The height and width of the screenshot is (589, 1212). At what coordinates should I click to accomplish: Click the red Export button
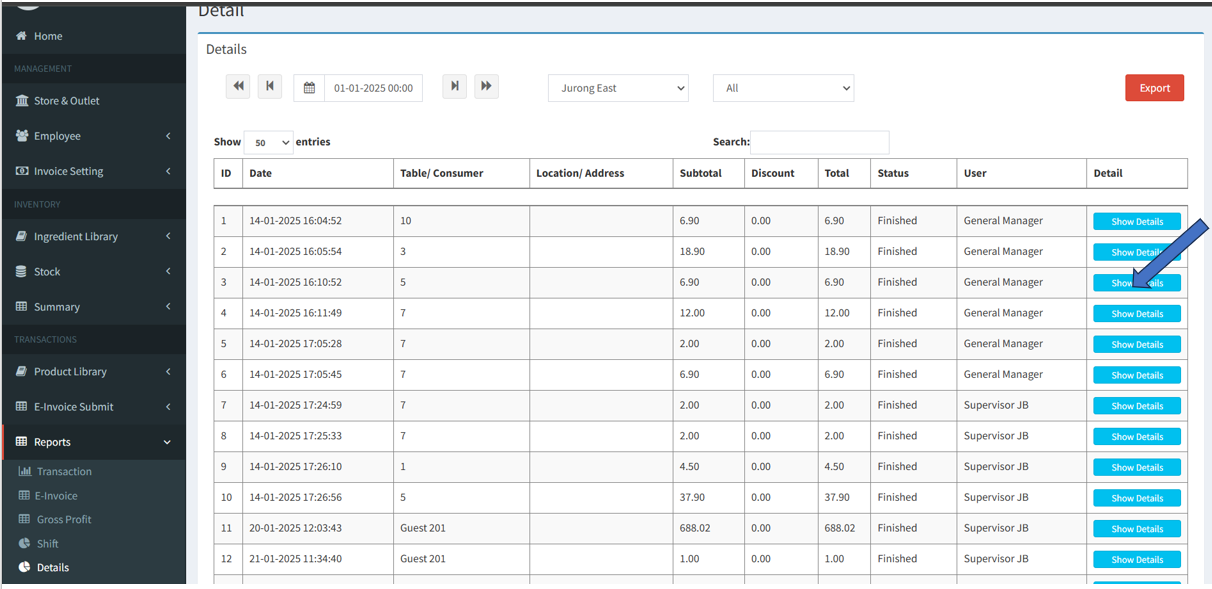[x=1154, y=88]
